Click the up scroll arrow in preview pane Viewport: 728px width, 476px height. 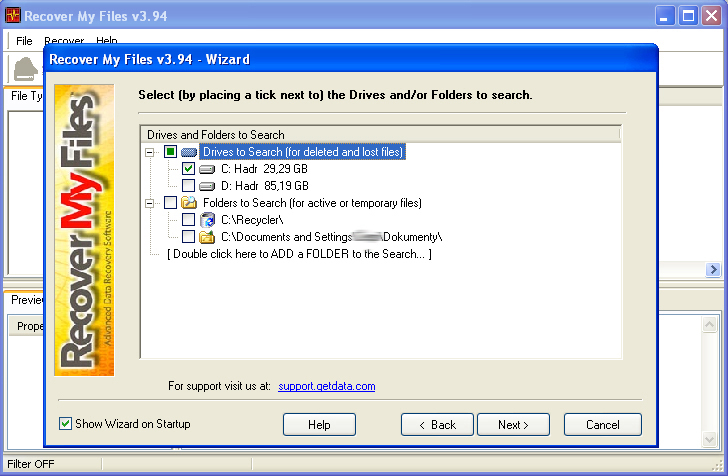pyautogui.click(x=709, y=324)
